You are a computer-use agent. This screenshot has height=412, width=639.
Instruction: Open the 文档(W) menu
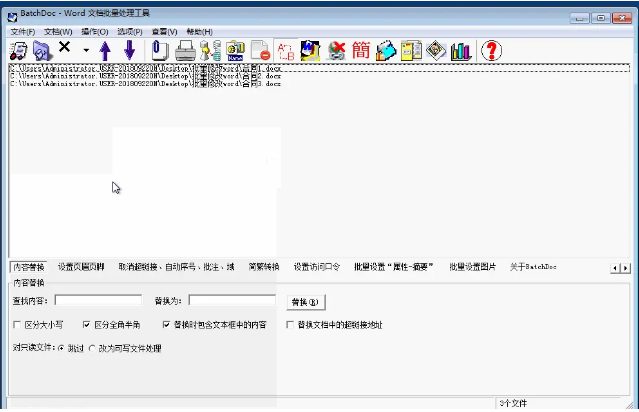[58, 32]
